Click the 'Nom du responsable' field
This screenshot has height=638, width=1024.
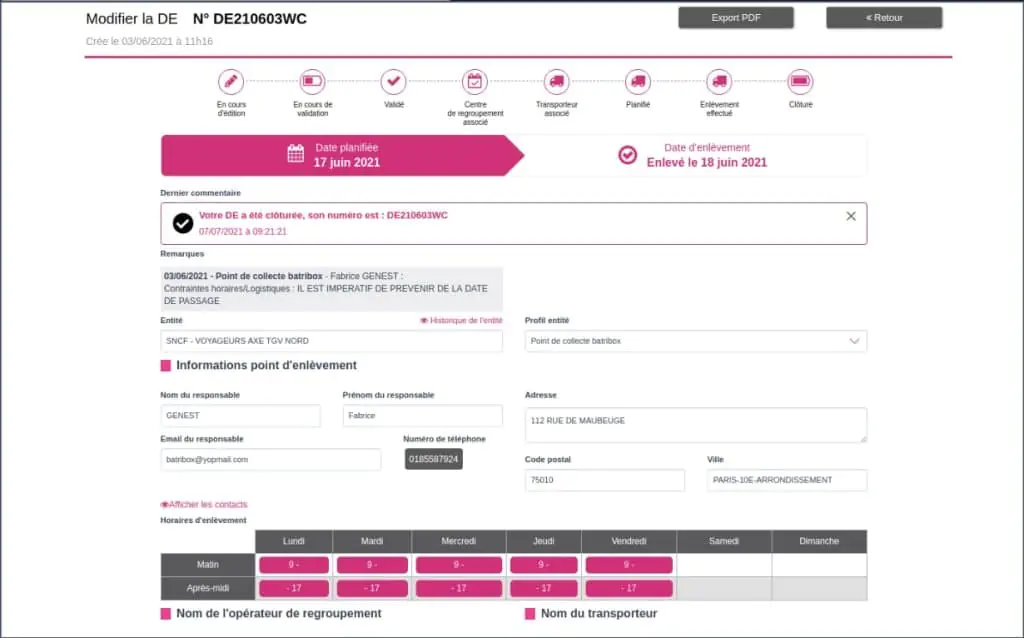(240, 415)
